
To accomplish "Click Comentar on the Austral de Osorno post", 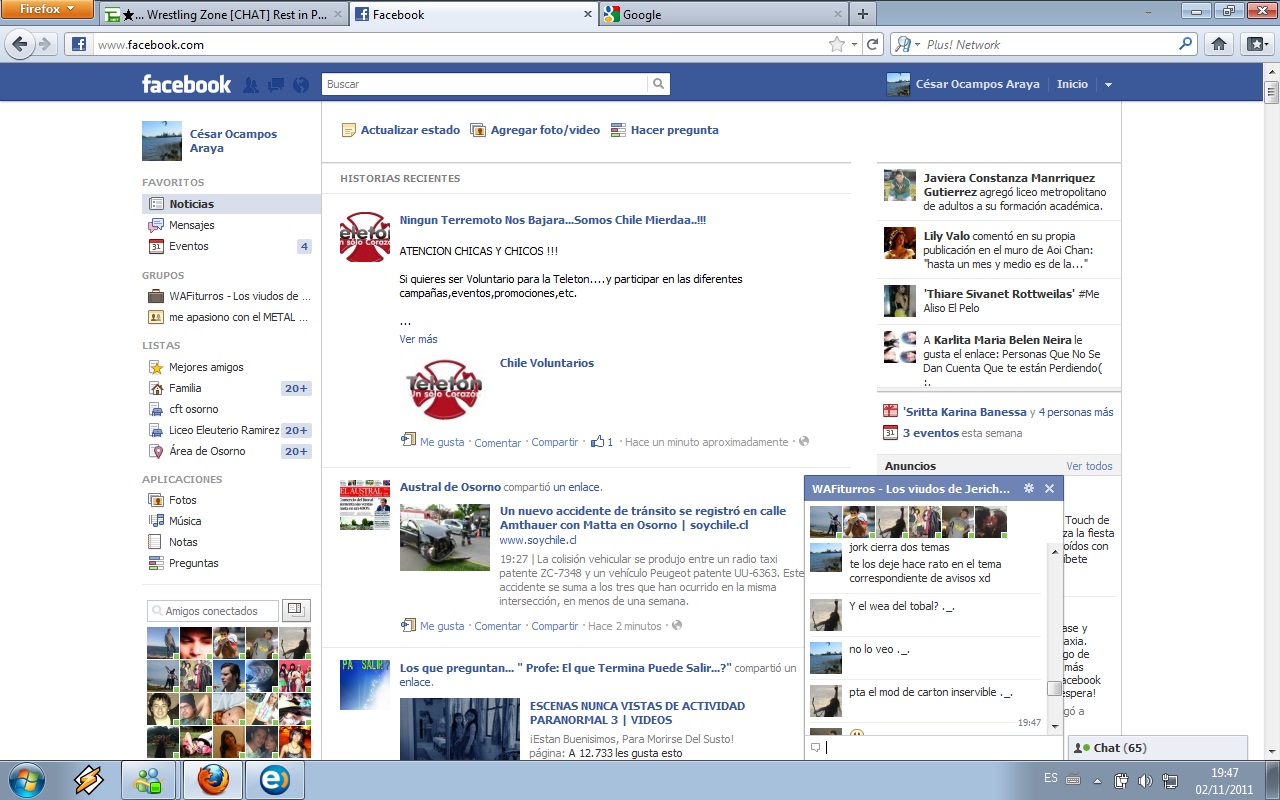I will [x=498, y=626].
